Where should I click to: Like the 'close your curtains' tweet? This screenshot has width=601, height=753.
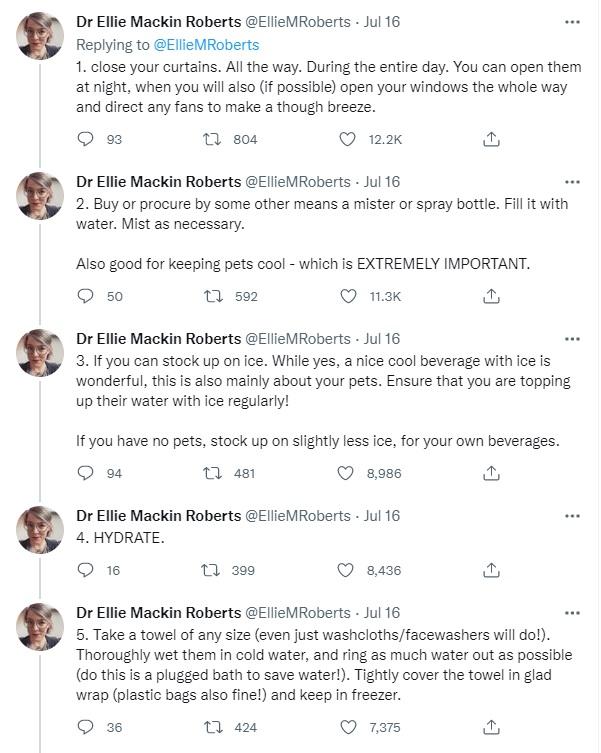click(x=347, y=140)
